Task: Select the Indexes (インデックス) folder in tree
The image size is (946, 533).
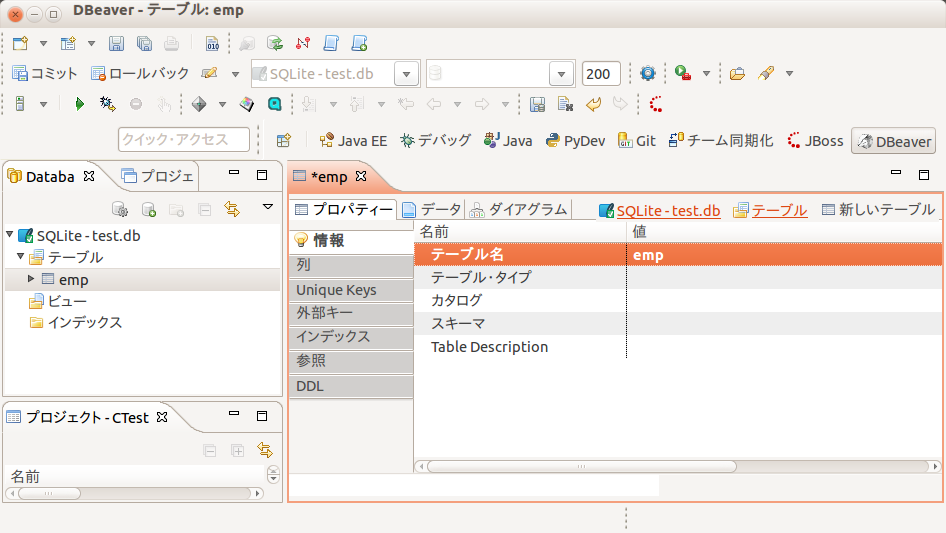Action: [76, 322]
